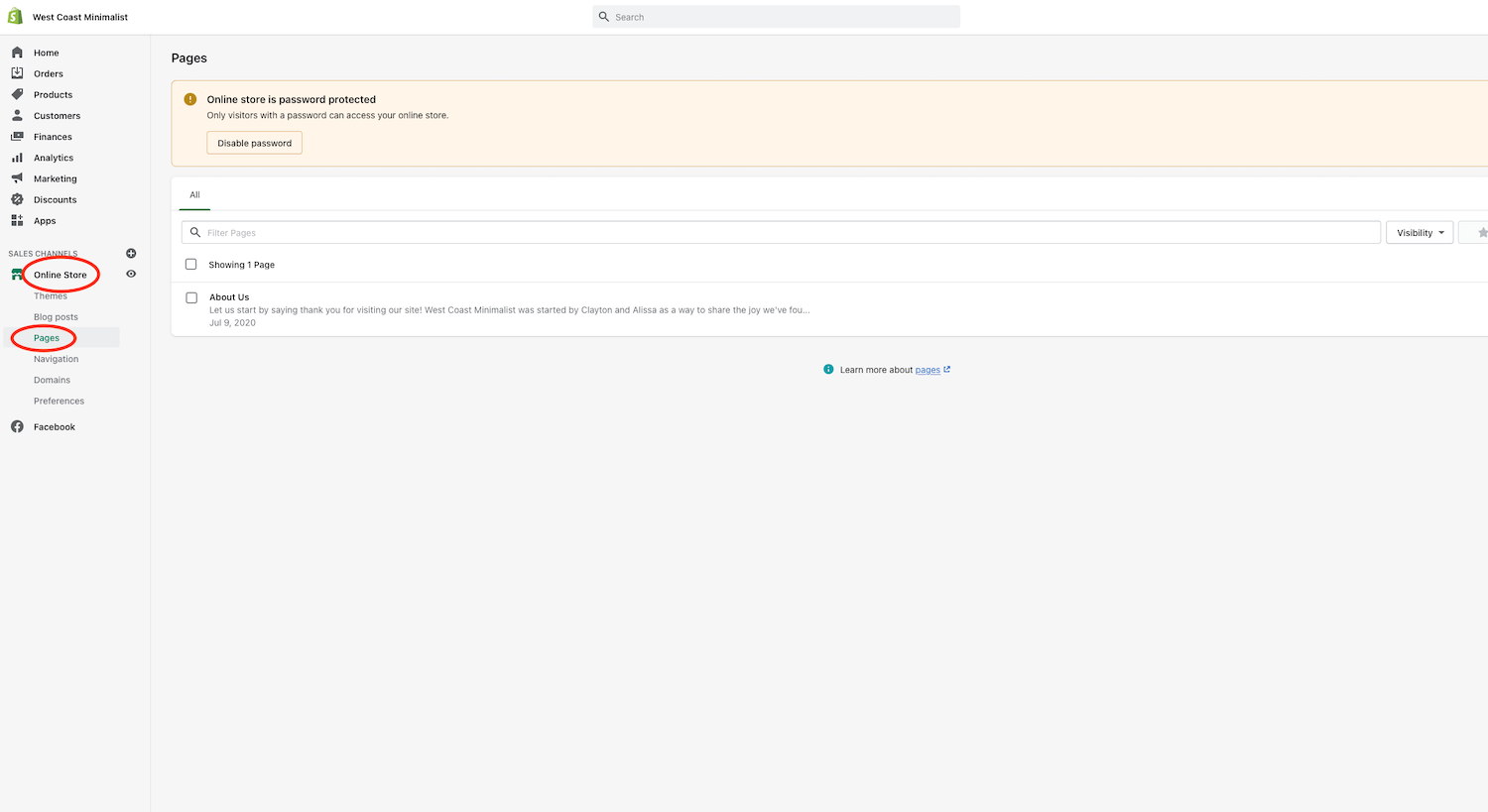
Task: Open Orders in sidebar
Action: point(48,73)
